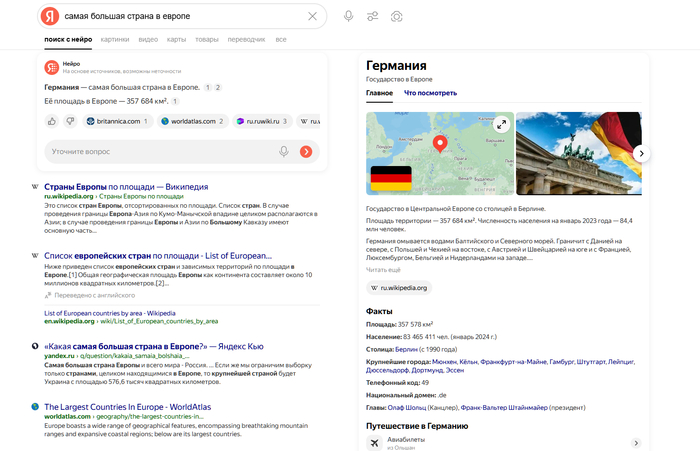Screen dimensions: 700x451
Task: Click citation number 2 after first Neuro sentence
Action: [x=218, y=88]
